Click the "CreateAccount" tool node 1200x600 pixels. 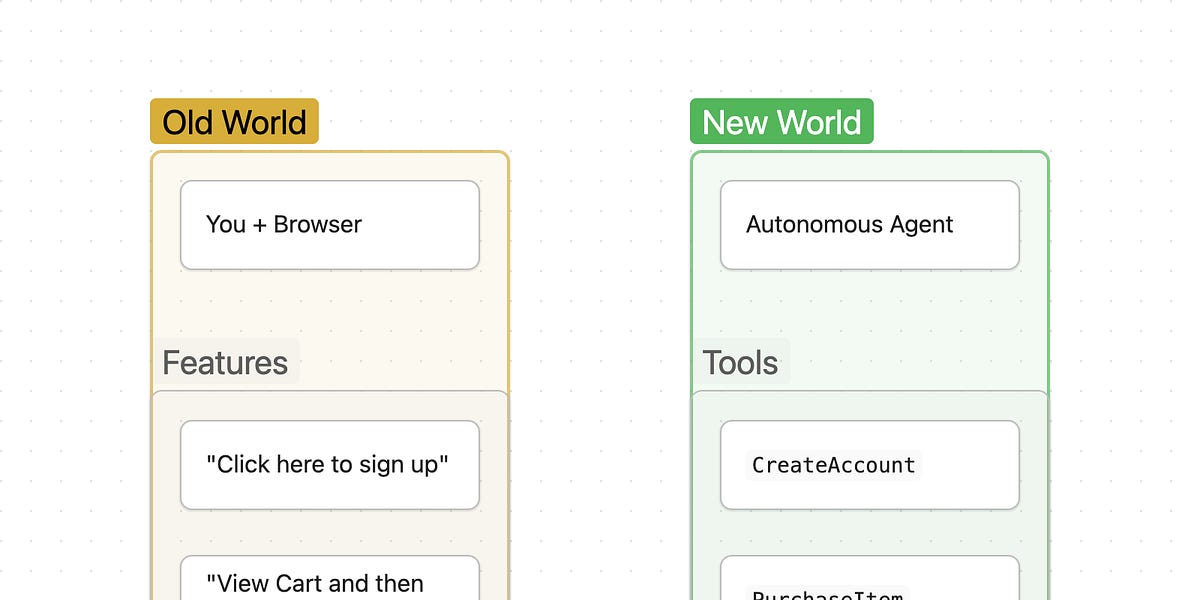(x=868, y=464)
